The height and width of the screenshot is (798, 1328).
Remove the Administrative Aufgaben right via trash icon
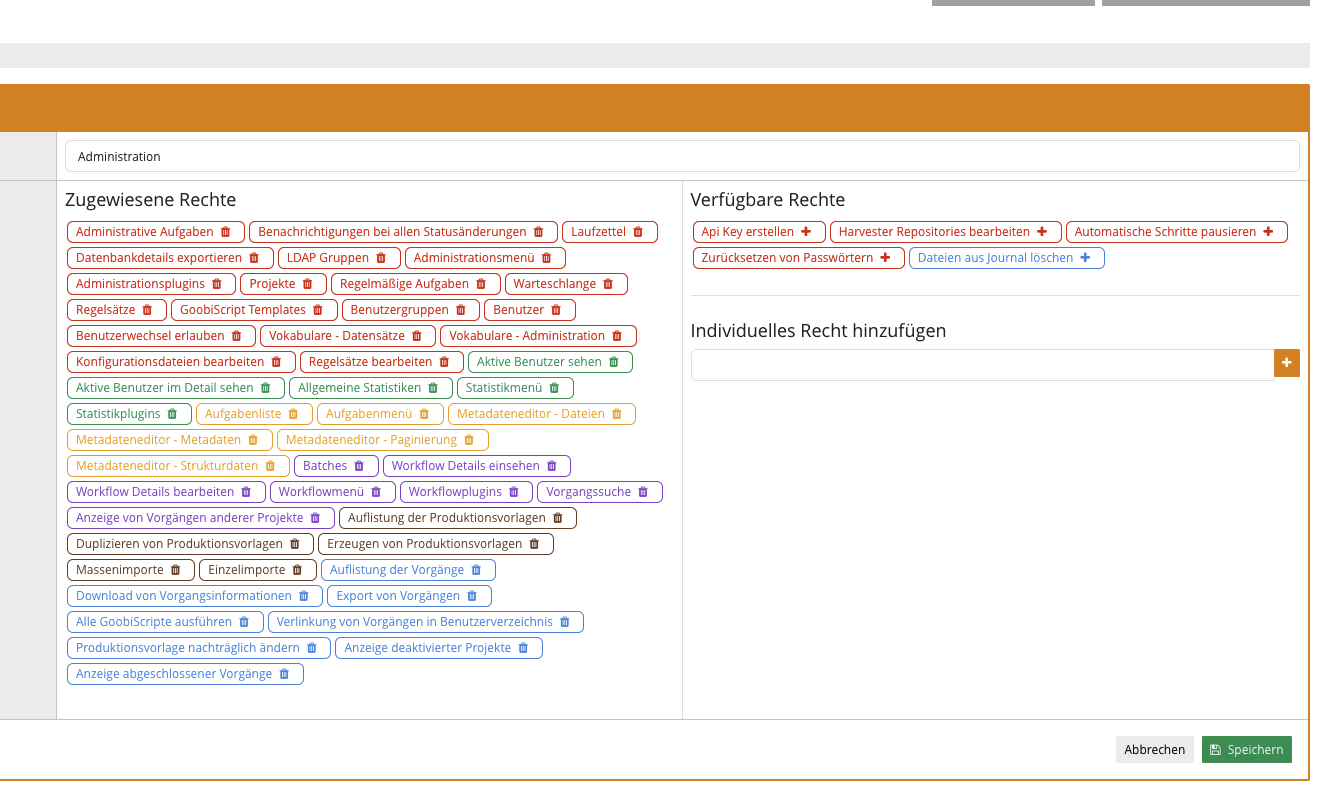[x=225, y=232]
